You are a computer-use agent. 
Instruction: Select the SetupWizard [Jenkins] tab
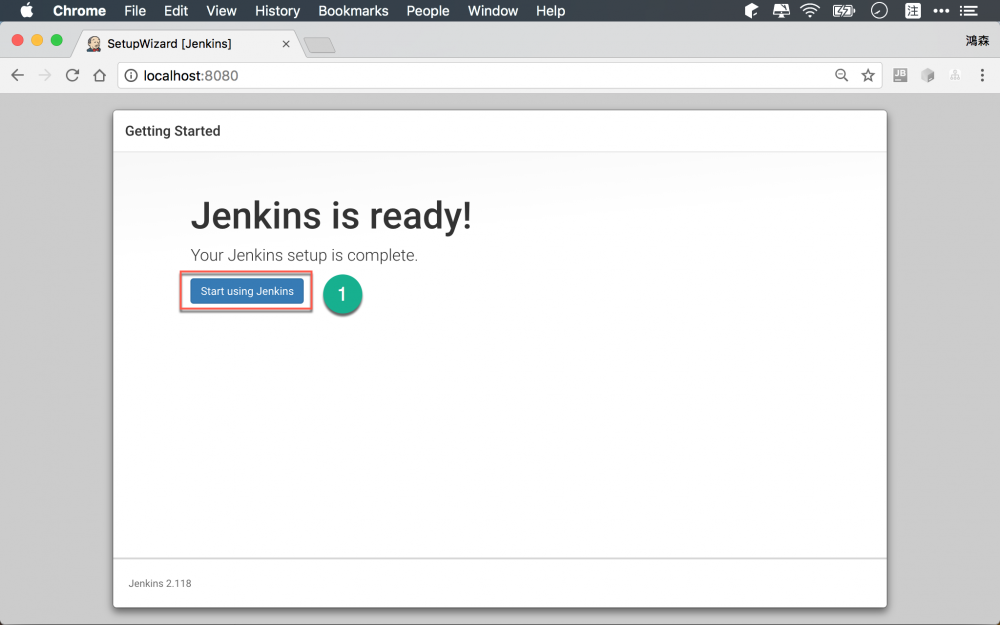(x=188, y=43)
